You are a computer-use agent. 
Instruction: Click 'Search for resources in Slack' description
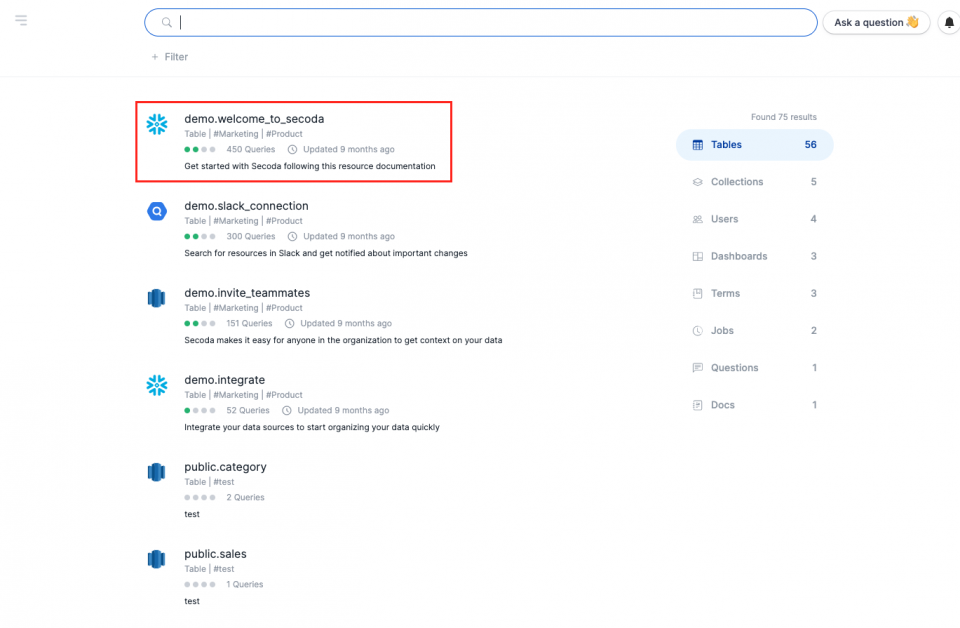[x=326, y=253]
